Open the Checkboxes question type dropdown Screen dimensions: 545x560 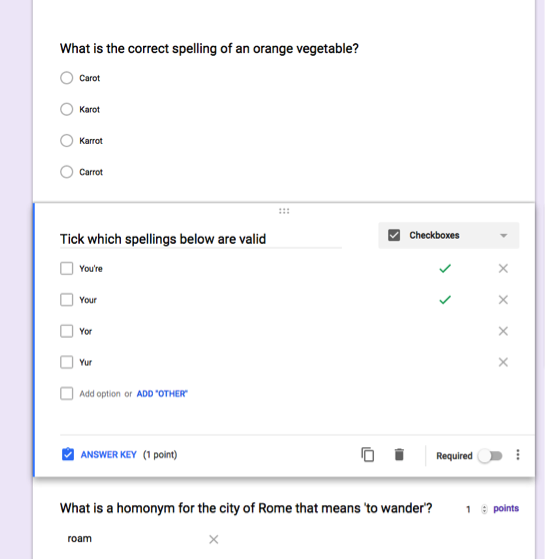449,235
